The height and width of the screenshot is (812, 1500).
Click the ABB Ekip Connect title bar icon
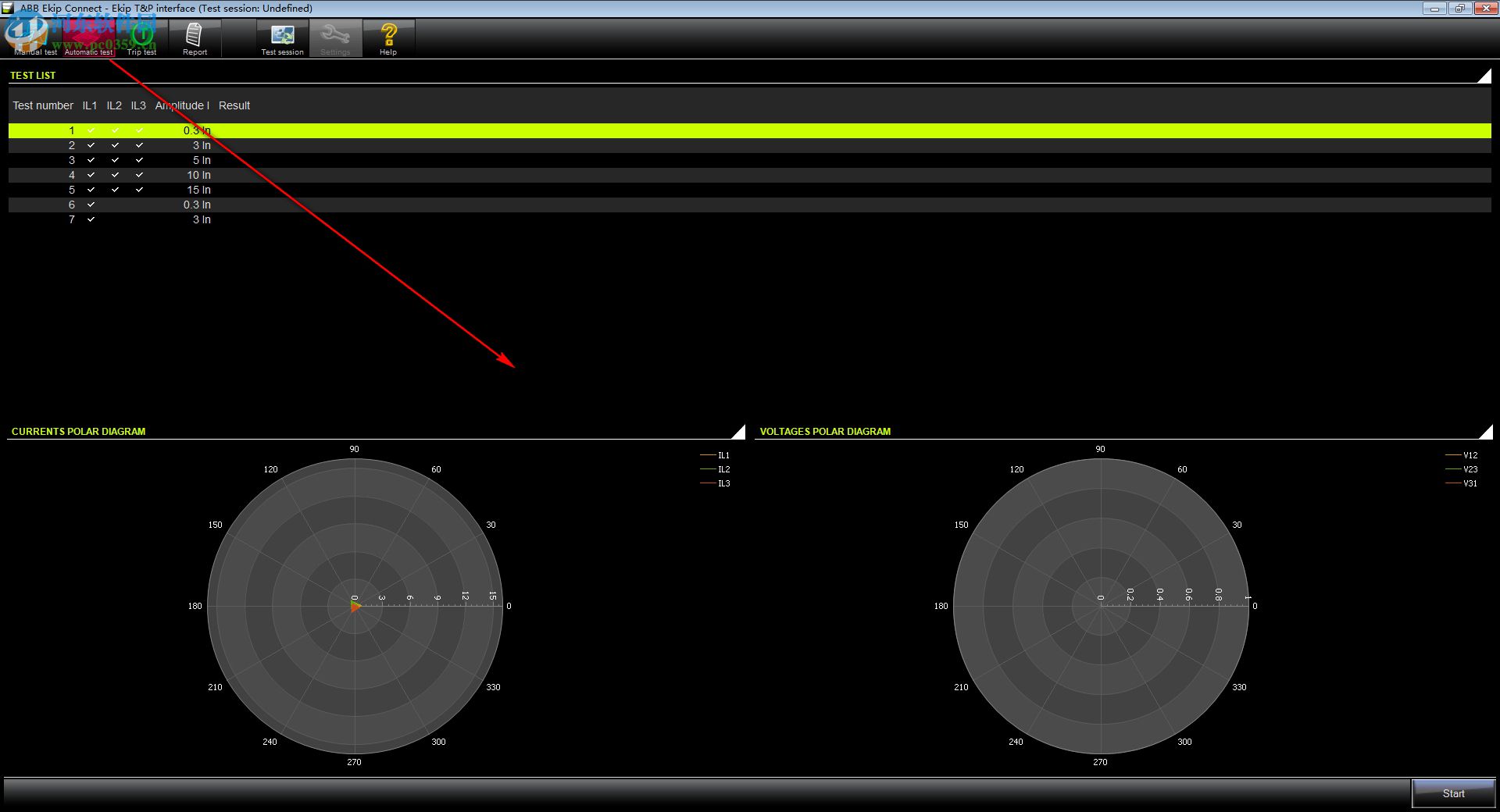click(x=9, y=8)
